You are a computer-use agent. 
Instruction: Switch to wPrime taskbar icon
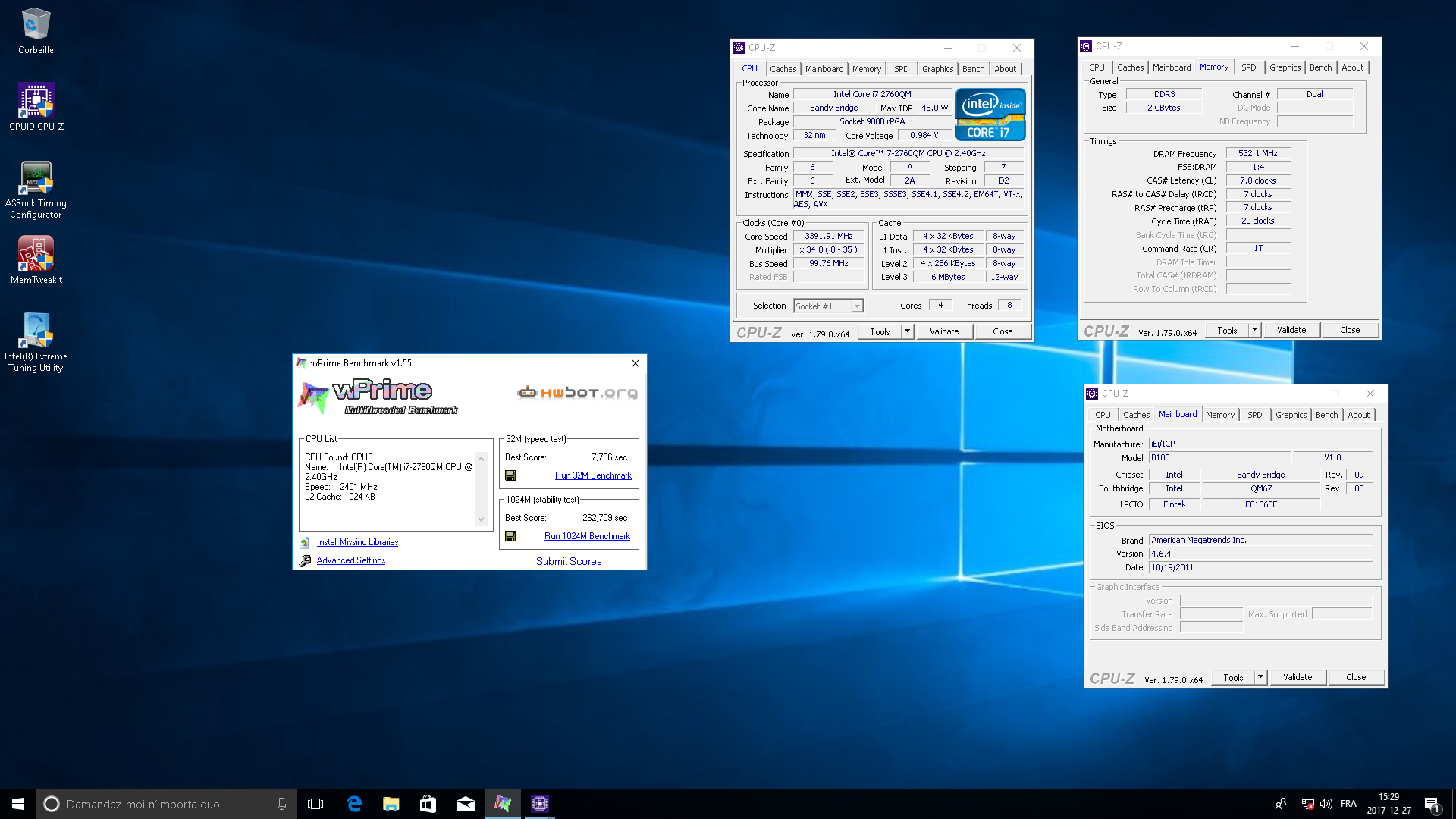503,804
